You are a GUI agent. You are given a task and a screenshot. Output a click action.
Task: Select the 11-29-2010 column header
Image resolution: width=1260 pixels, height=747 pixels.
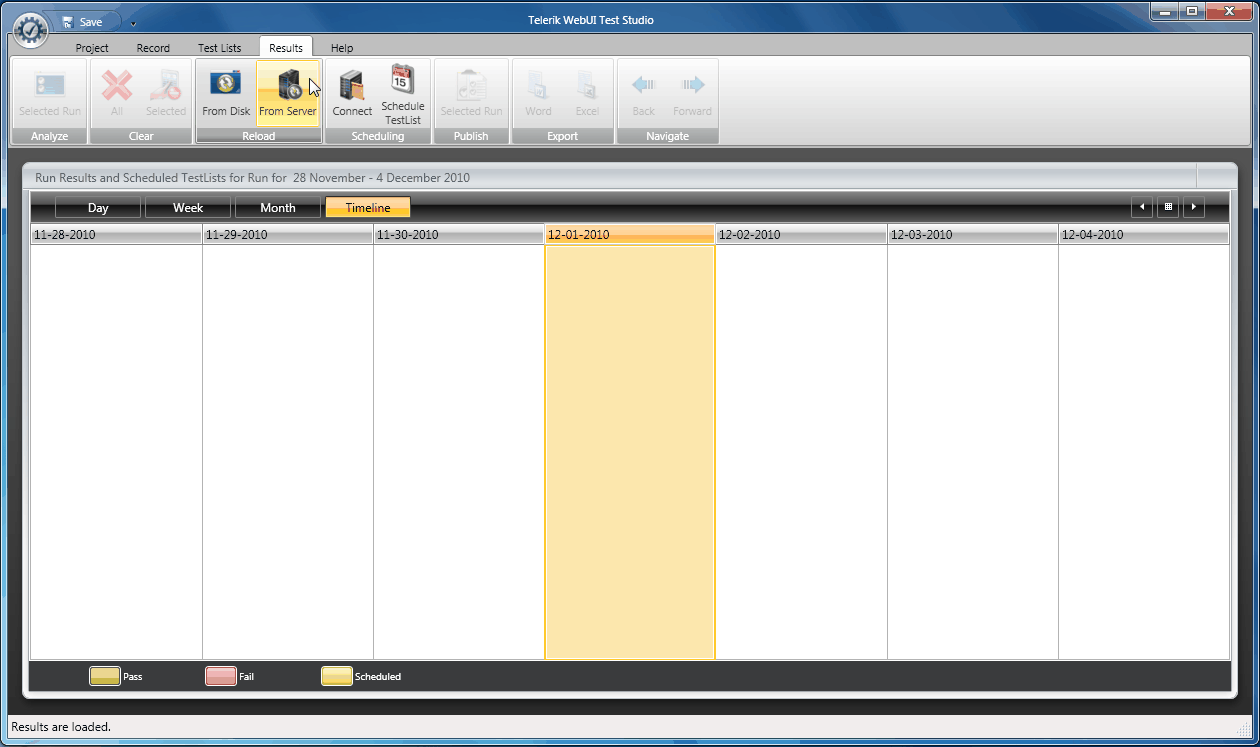288,235
